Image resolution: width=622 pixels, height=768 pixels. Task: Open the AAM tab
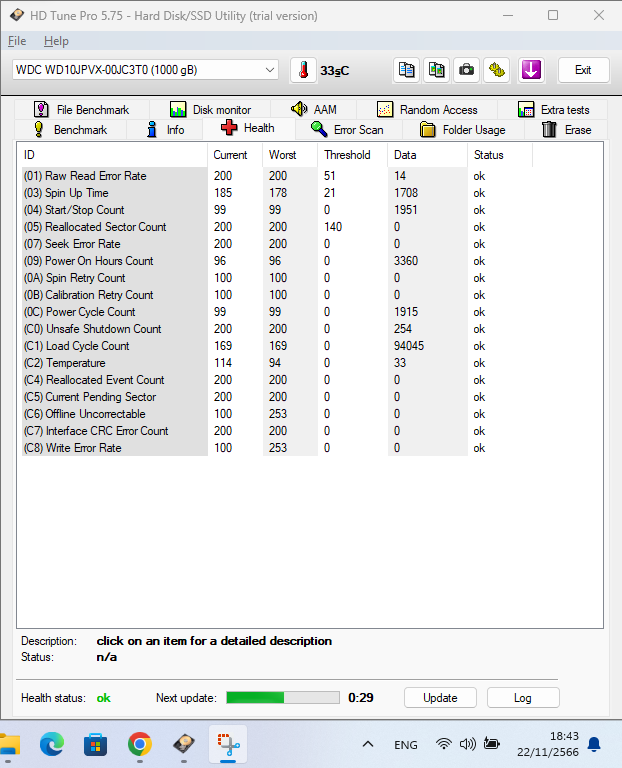coord(314,110)
